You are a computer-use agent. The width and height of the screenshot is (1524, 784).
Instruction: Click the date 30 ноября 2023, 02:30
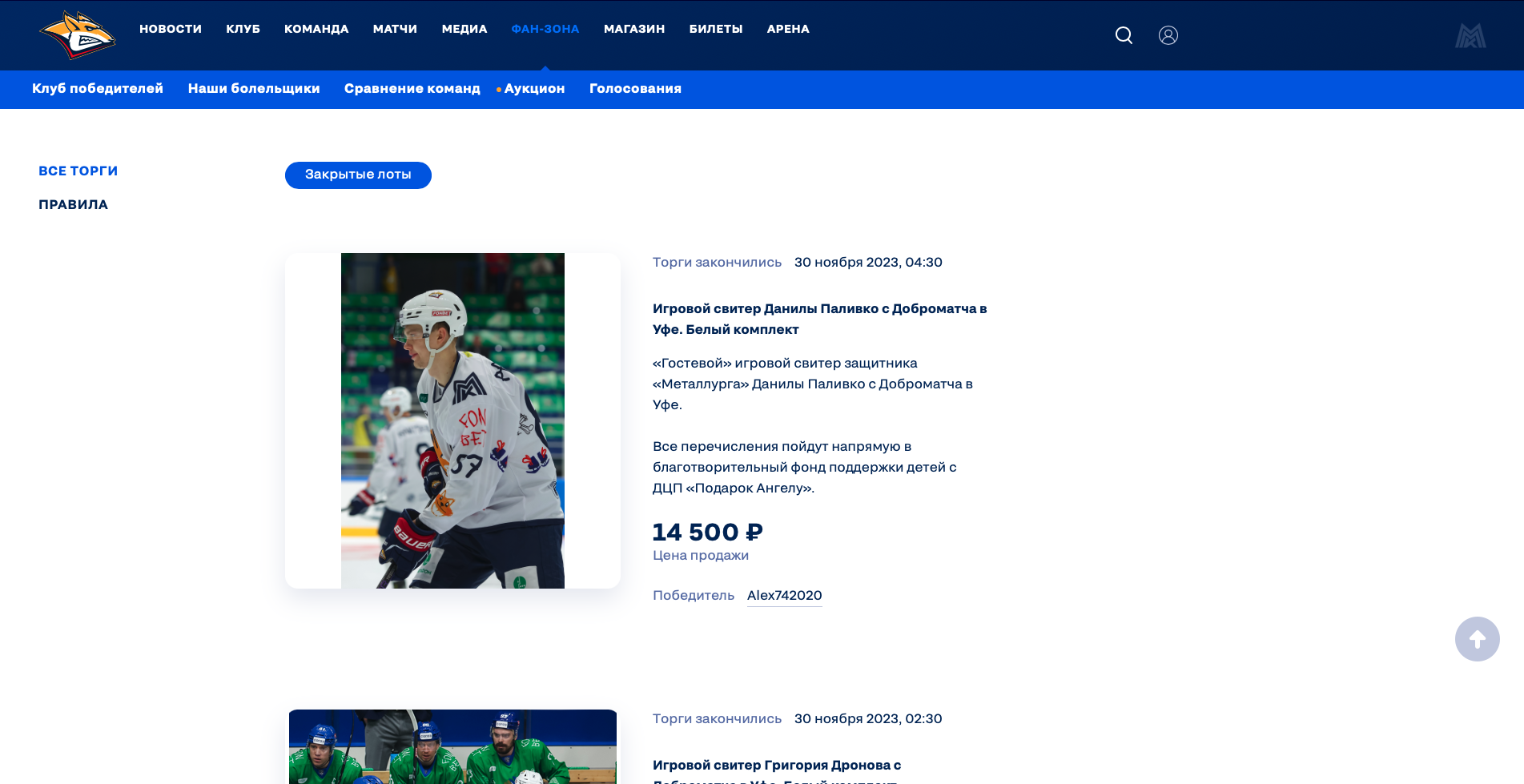coord(868,719)
